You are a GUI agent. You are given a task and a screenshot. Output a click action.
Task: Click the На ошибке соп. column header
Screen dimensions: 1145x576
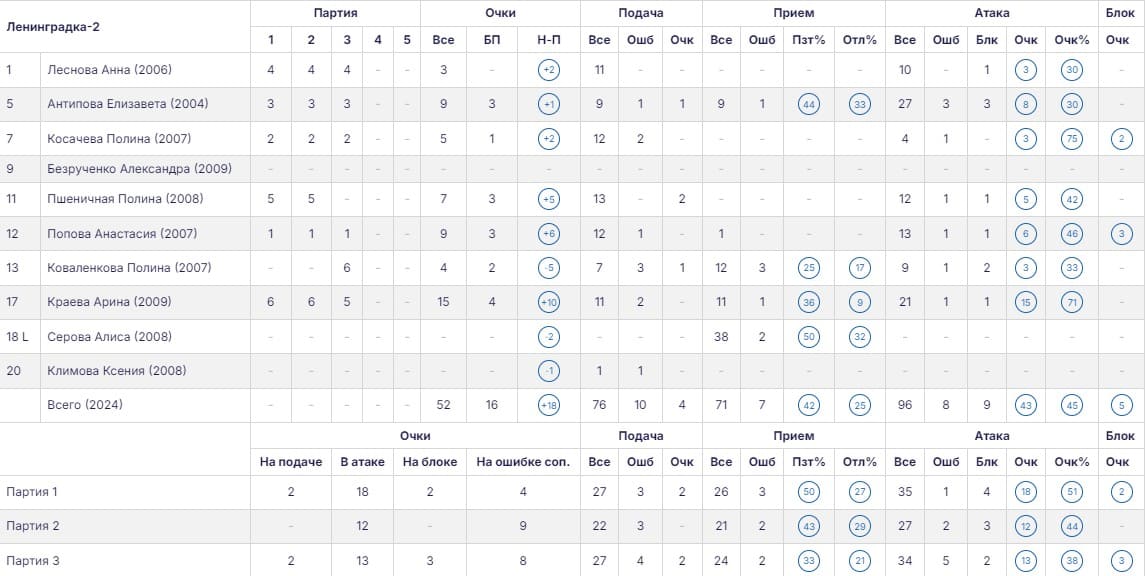tap(523, 462)
